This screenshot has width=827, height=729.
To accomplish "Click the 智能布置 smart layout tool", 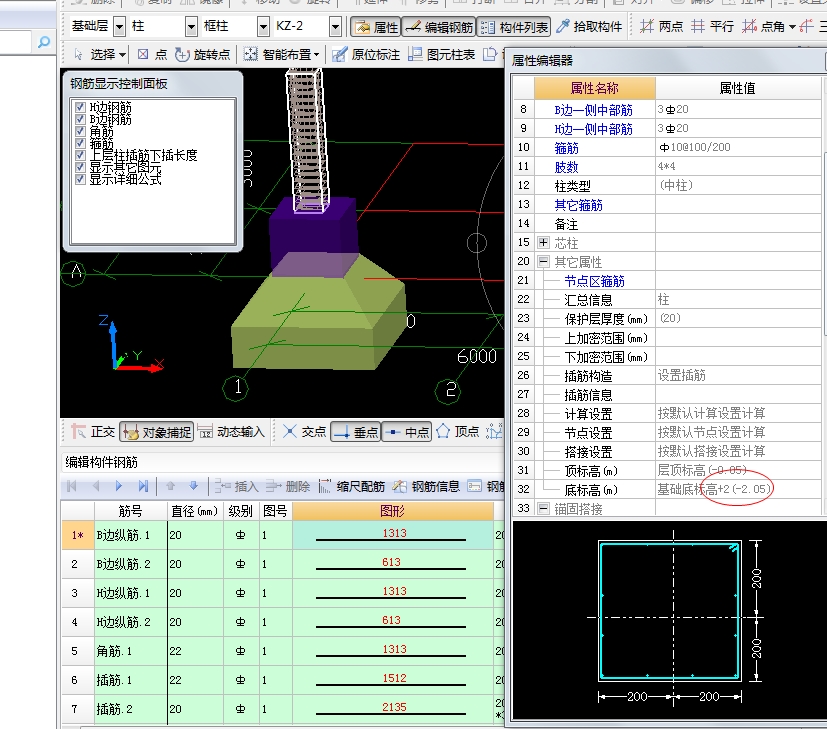I will click(x=278, y=54).
